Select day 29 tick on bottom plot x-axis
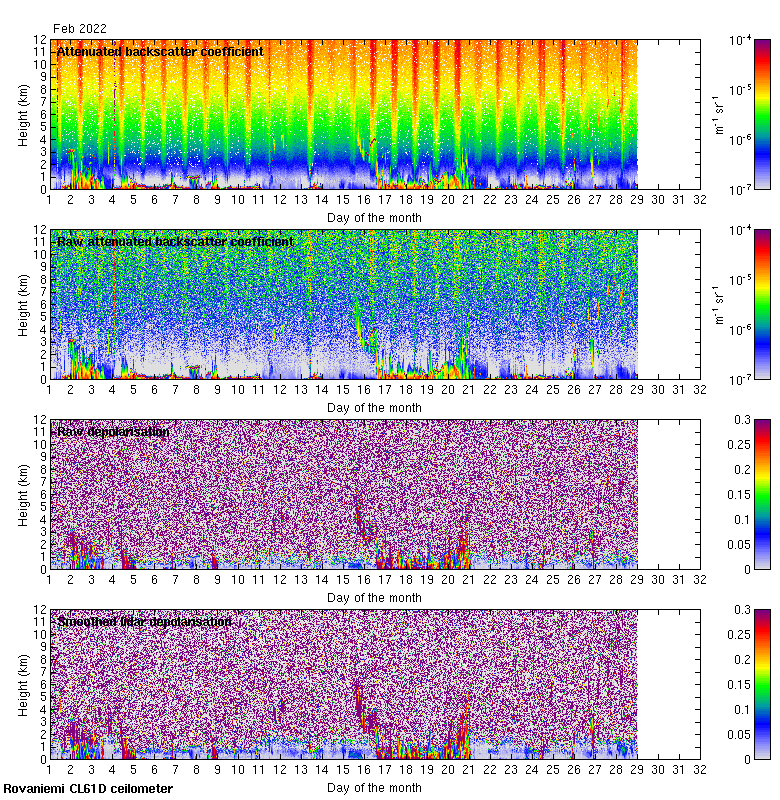The image size is (780, 800). 637,770
